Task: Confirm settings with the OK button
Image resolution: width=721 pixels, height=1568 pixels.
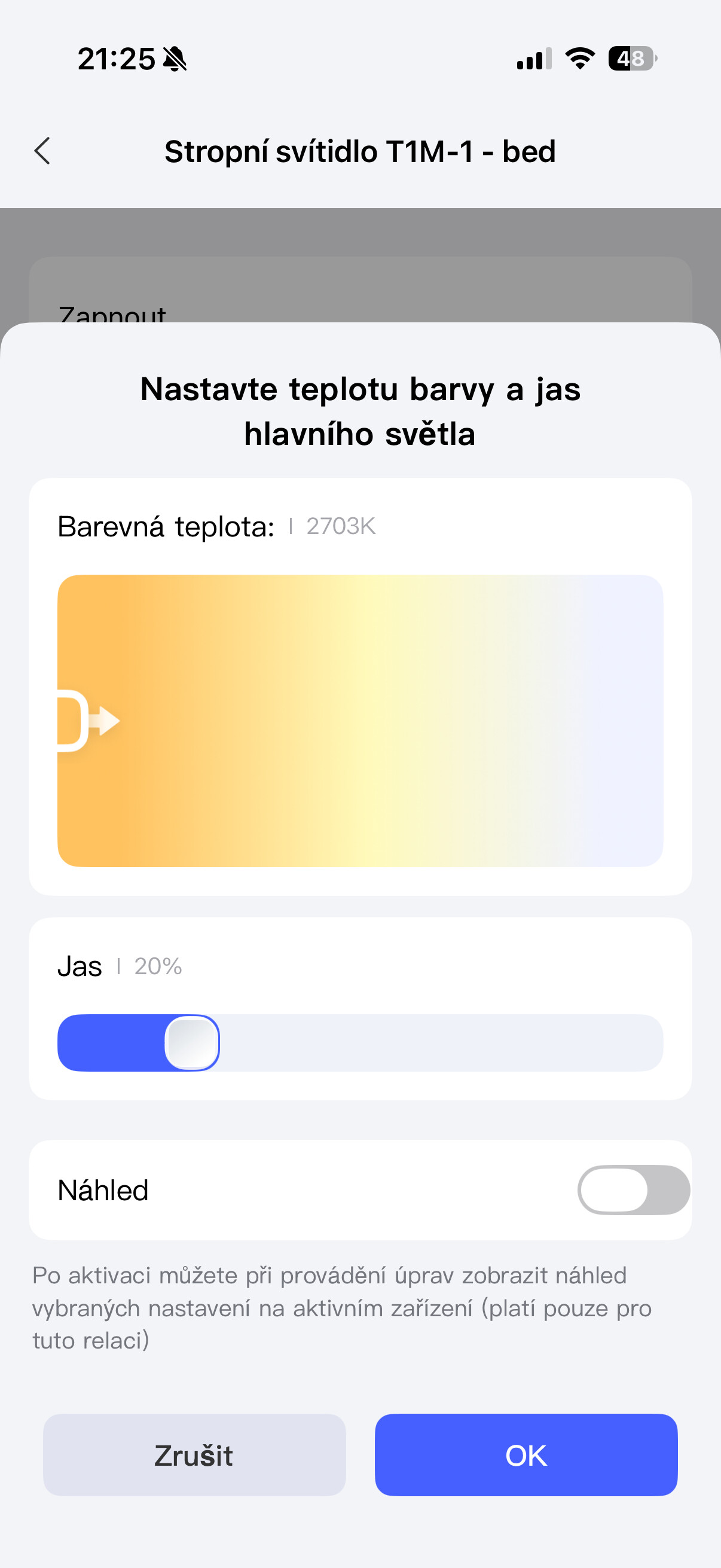Action: 526,1455
